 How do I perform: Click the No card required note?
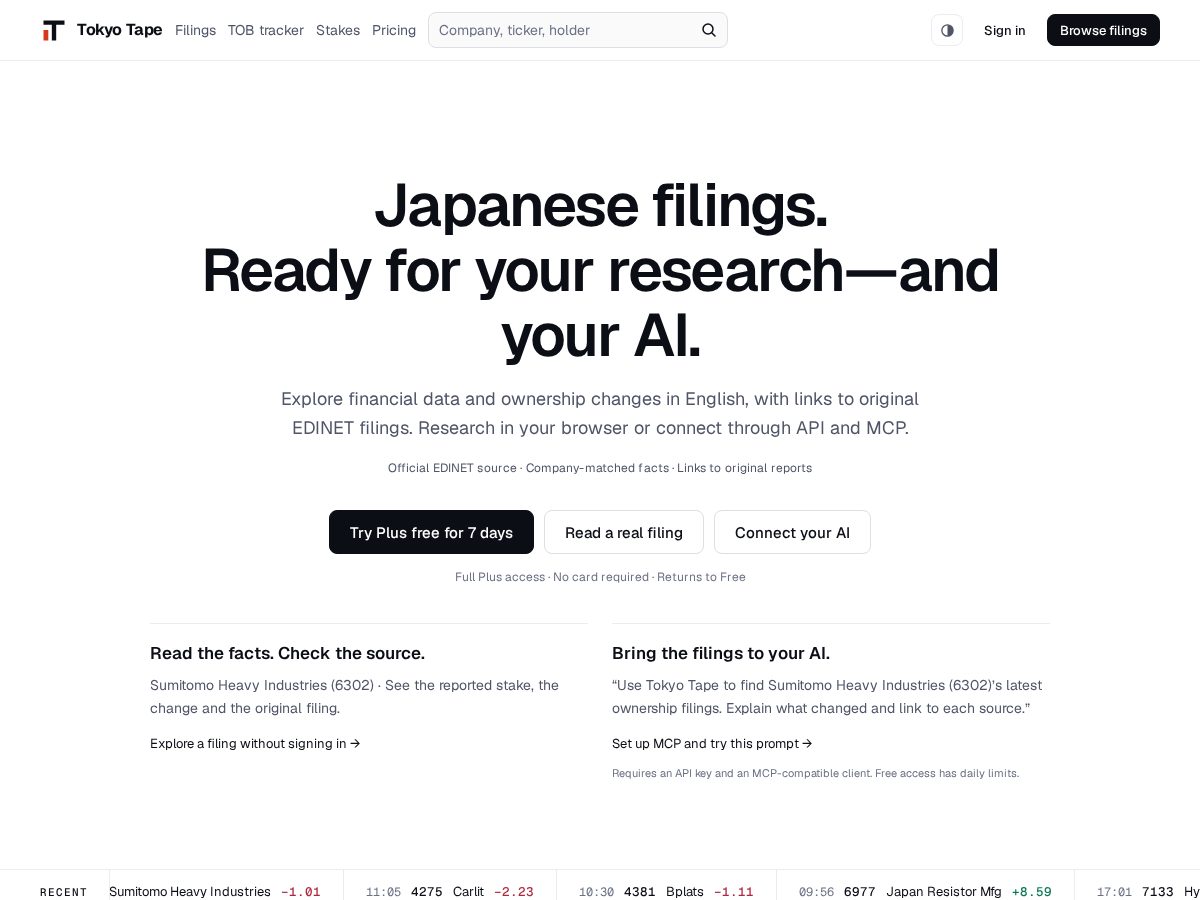601,577
